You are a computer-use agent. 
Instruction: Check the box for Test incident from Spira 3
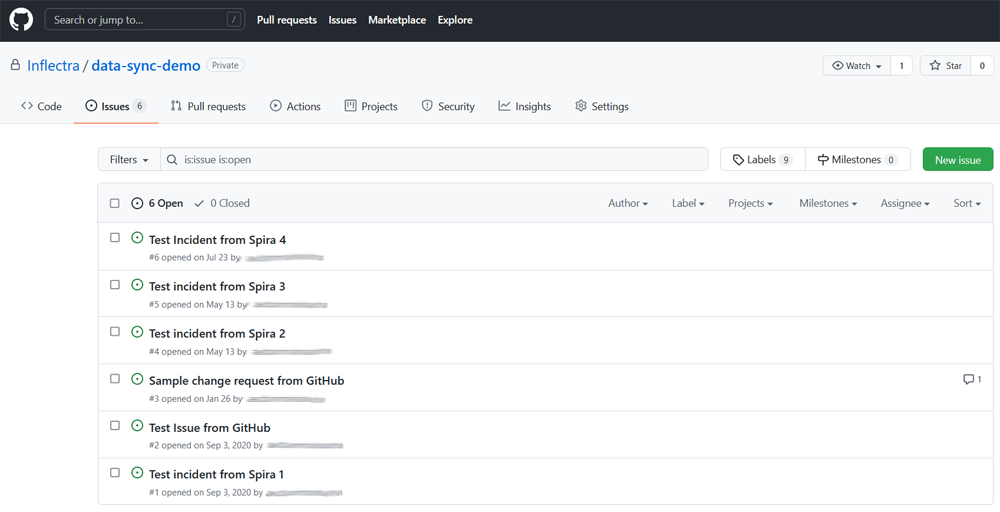115,285
